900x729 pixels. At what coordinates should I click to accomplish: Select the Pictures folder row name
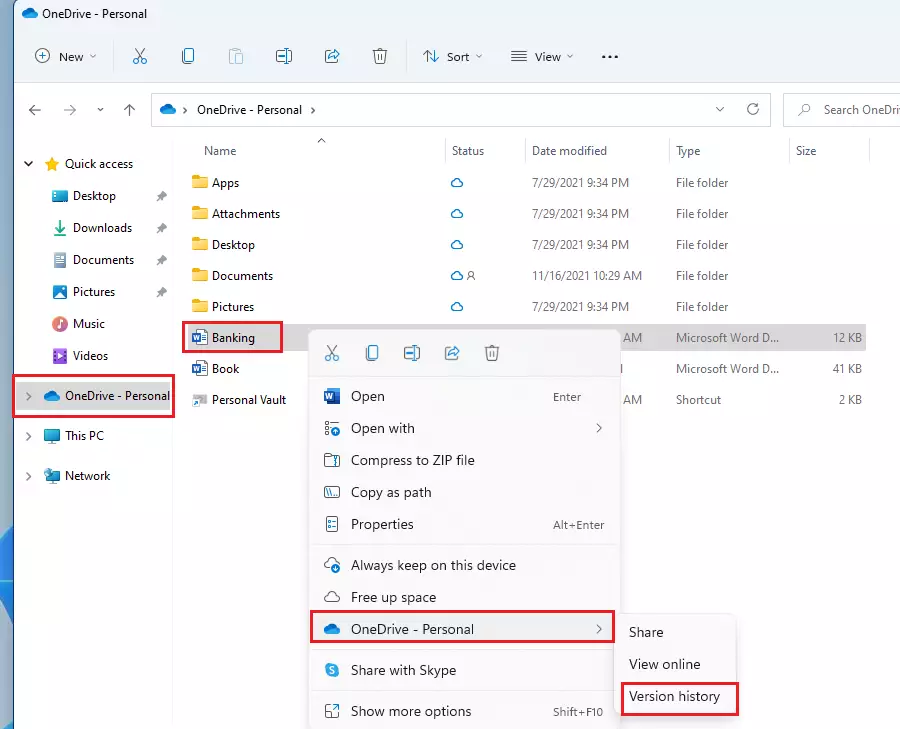[x=232, y=307]
